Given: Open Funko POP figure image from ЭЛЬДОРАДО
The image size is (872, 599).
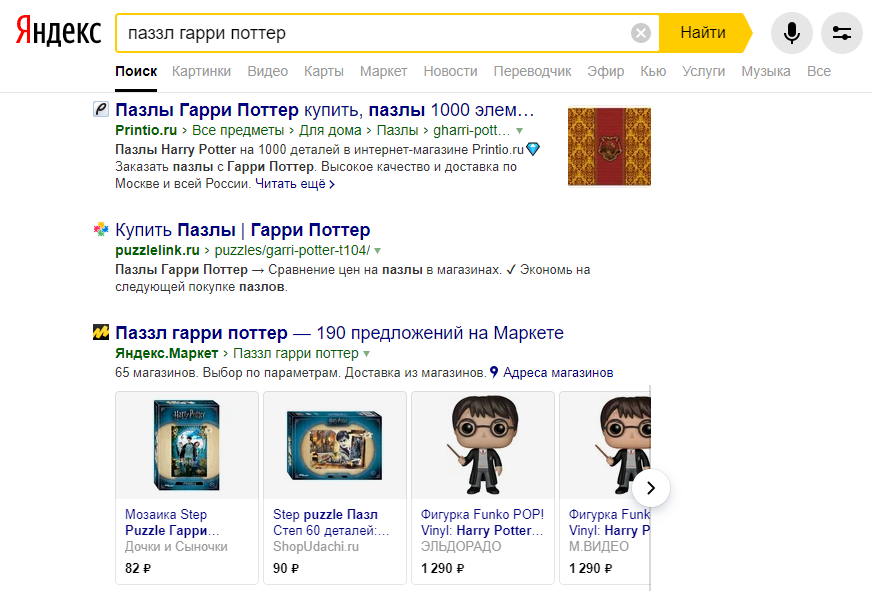Looking at the screenshot, I should click(483, 445).
